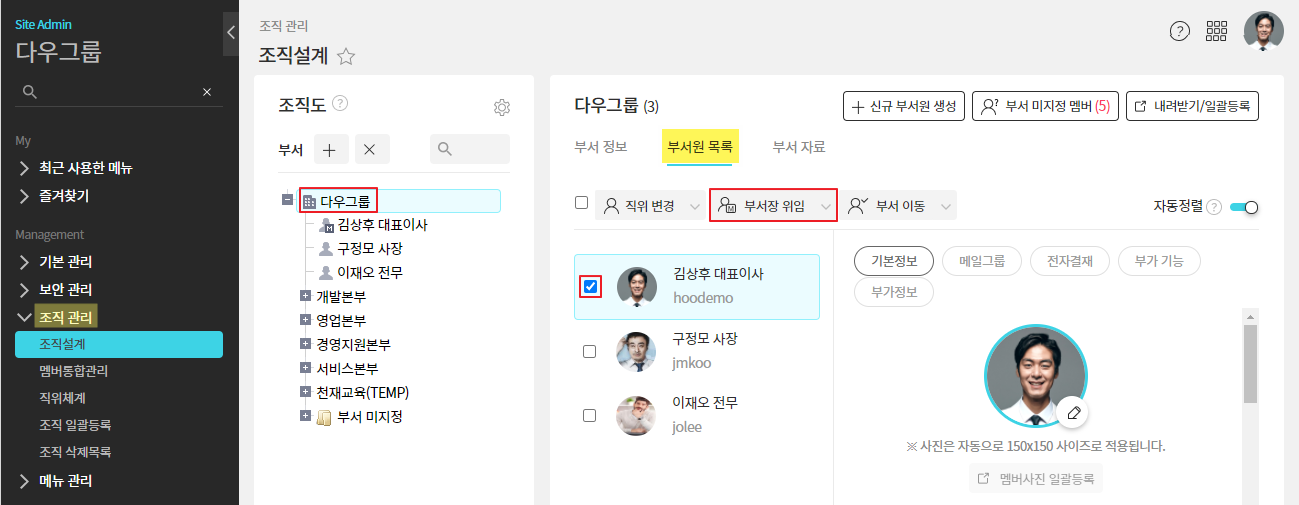Image resolution: width=1299 pixels, height=505 pixels.
Task: Open 멤버통합관리 in the sidebar
Action: coord(74,371)
